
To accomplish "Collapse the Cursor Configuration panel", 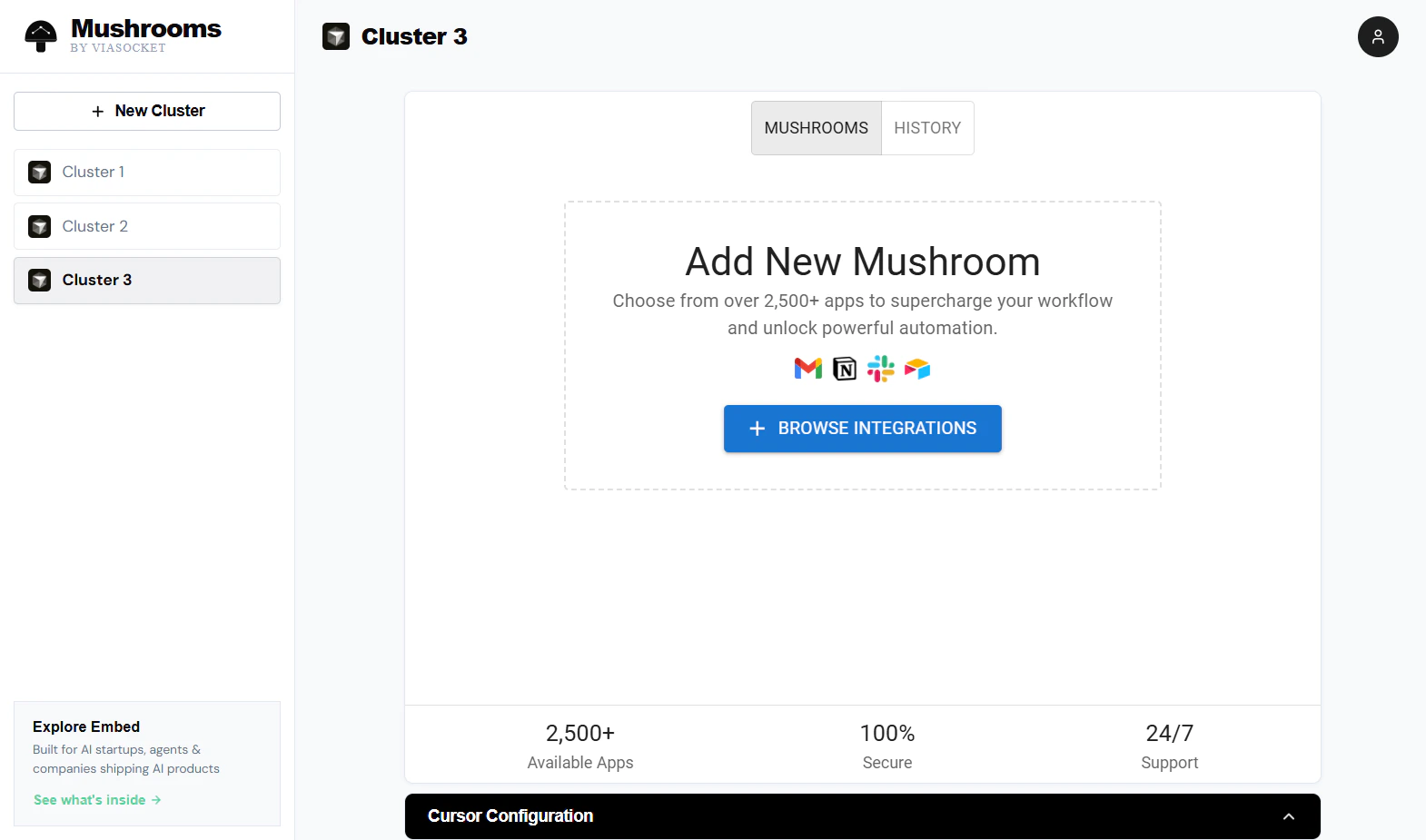I will coord(1290,815).
